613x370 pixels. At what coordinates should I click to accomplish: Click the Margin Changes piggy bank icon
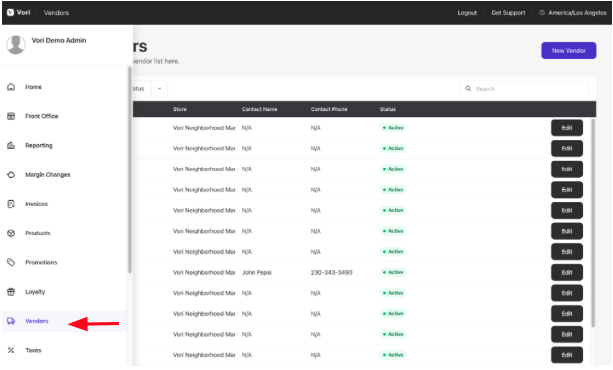point(11,175)
